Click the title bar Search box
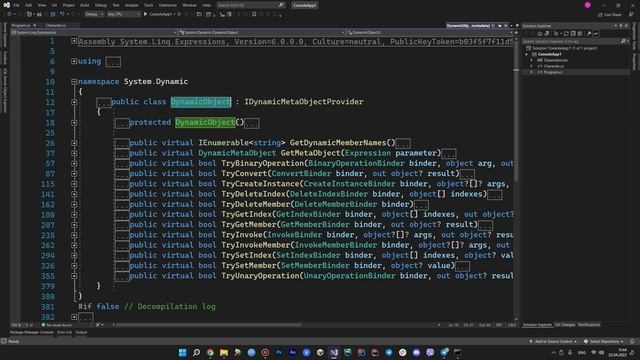This screenshot has width=640, height=360. tap(250, 5)
